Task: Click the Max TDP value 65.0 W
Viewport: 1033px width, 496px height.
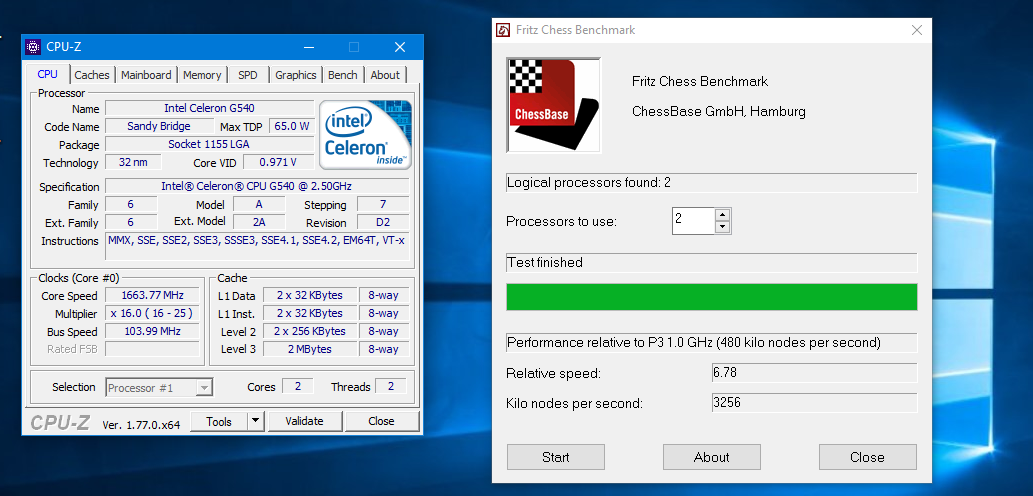Action: [291, 126]
